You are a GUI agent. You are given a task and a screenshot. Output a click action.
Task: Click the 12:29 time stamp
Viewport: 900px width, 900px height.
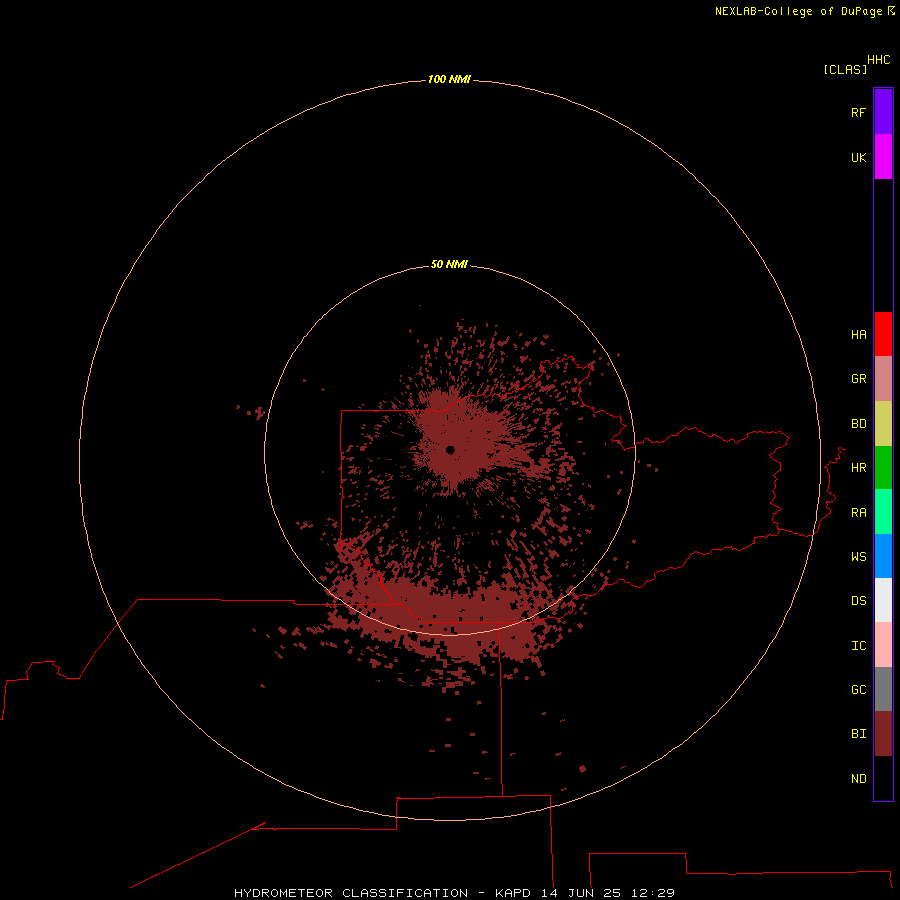coord(653,893)
